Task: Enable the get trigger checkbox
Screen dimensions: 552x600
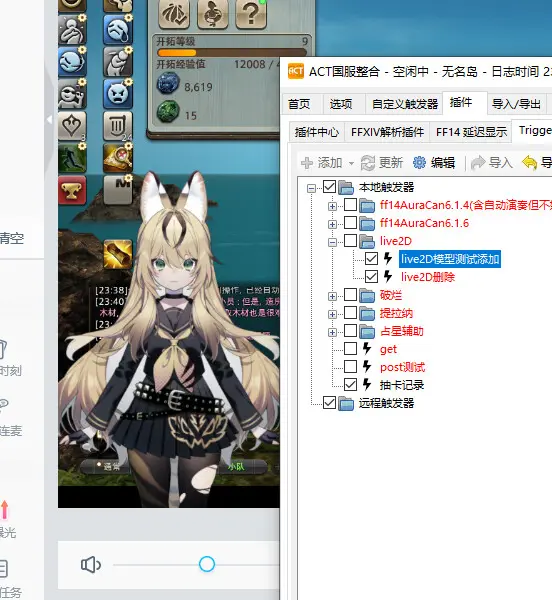Action: [350, 349]
